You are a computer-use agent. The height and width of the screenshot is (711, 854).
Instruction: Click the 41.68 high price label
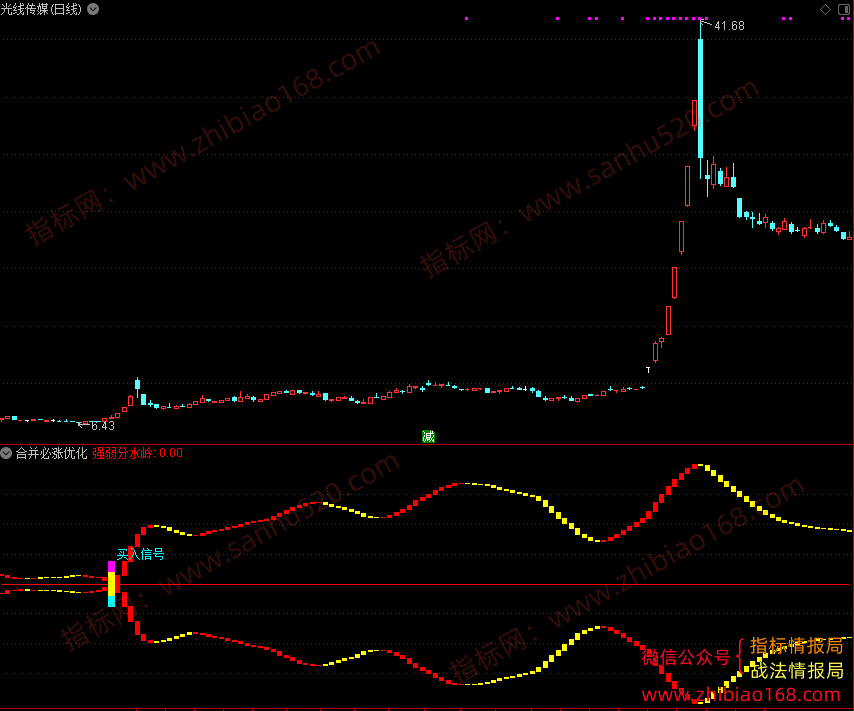pyautogui.click(x=729, y=26)
